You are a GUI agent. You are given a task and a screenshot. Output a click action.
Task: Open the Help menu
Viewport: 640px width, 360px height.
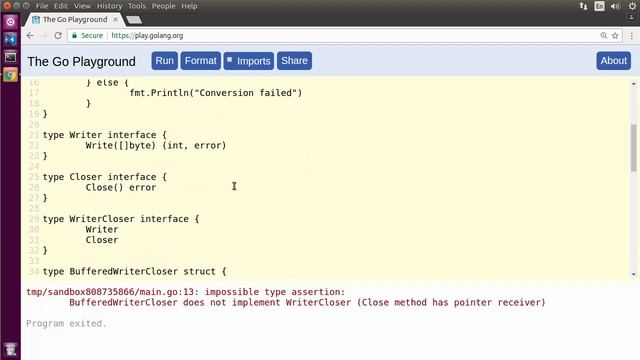[189, 6]
